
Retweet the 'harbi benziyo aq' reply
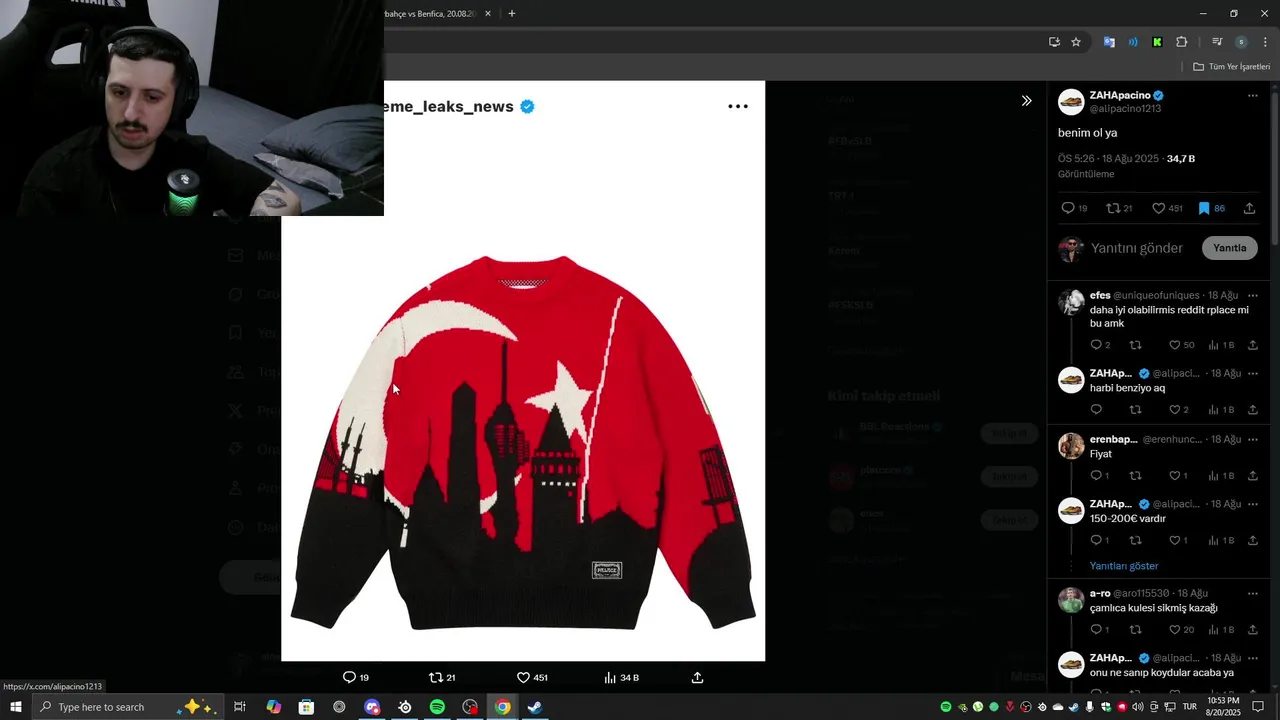tap(1135, 410)
